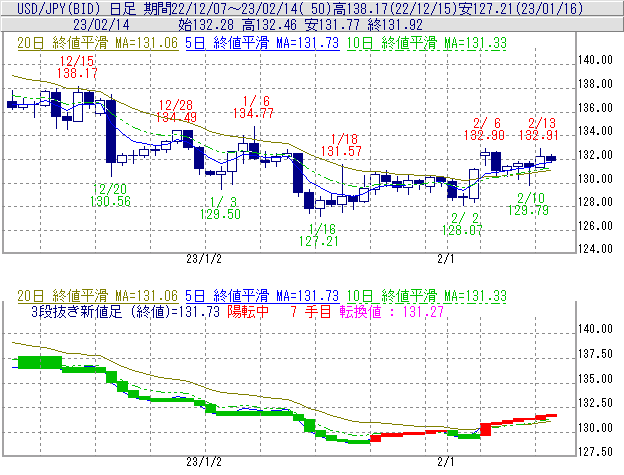Viewport: 624px width, 475px height.
Task: Click 136.00 on top chart price axis
Action: pos(595,107)
